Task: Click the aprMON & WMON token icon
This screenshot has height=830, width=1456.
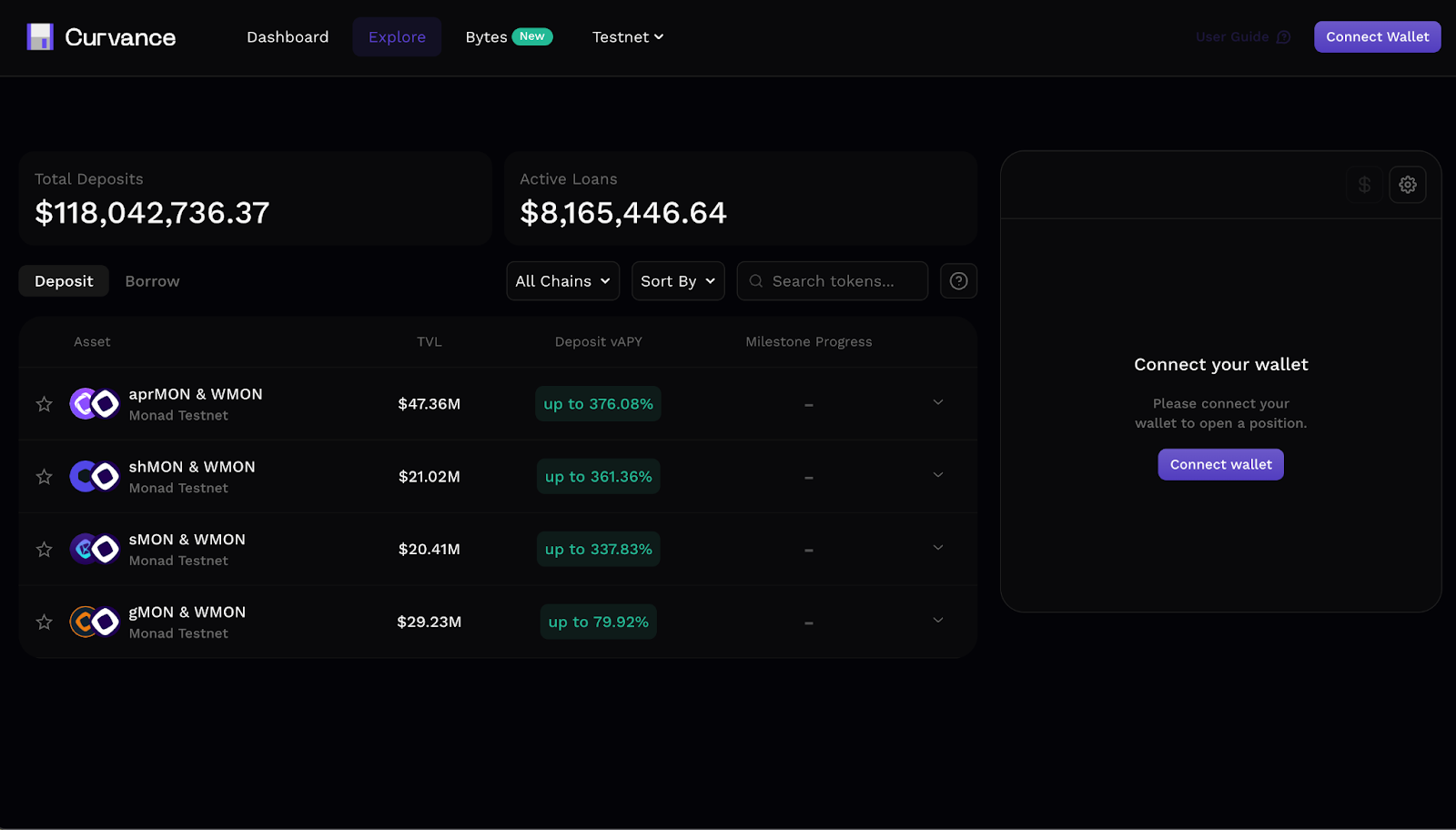Action: tap(95, 403)
